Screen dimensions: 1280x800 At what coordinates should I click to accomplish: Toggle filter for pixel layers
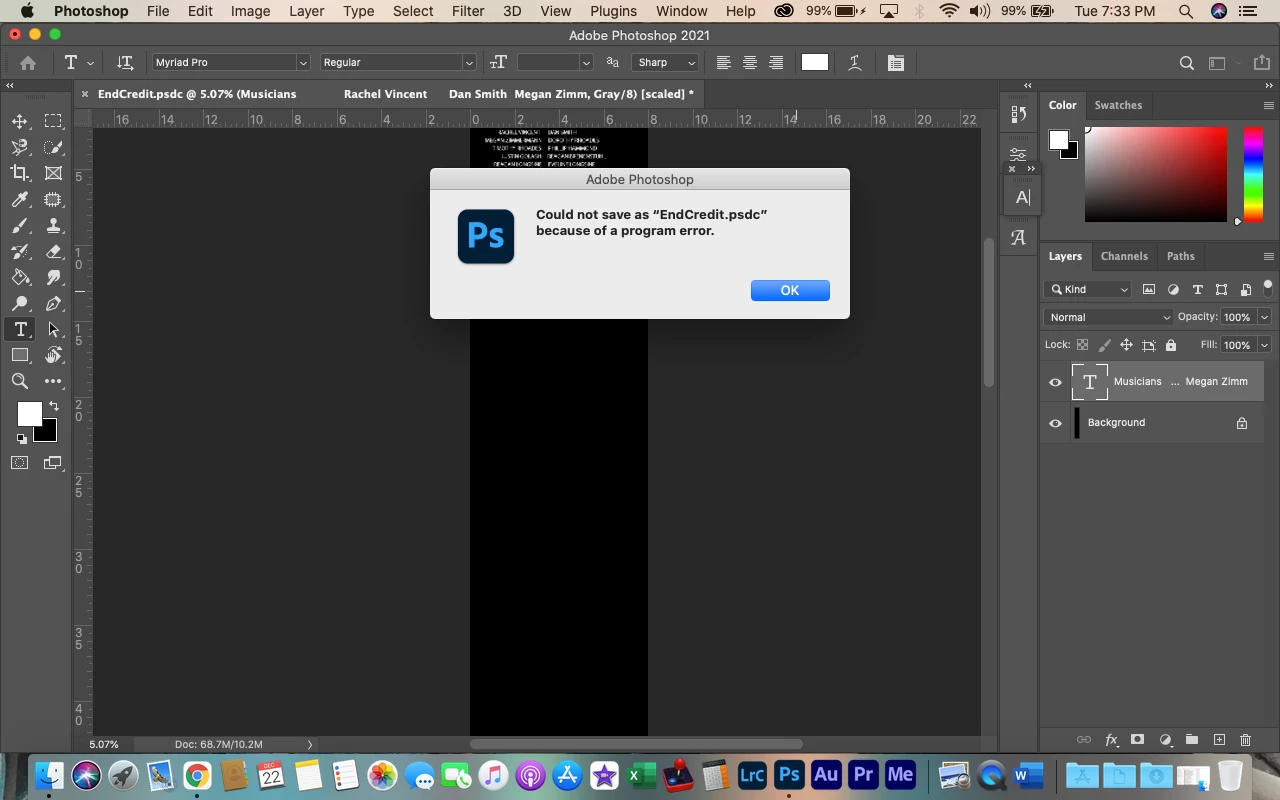tap(1149, 289)
